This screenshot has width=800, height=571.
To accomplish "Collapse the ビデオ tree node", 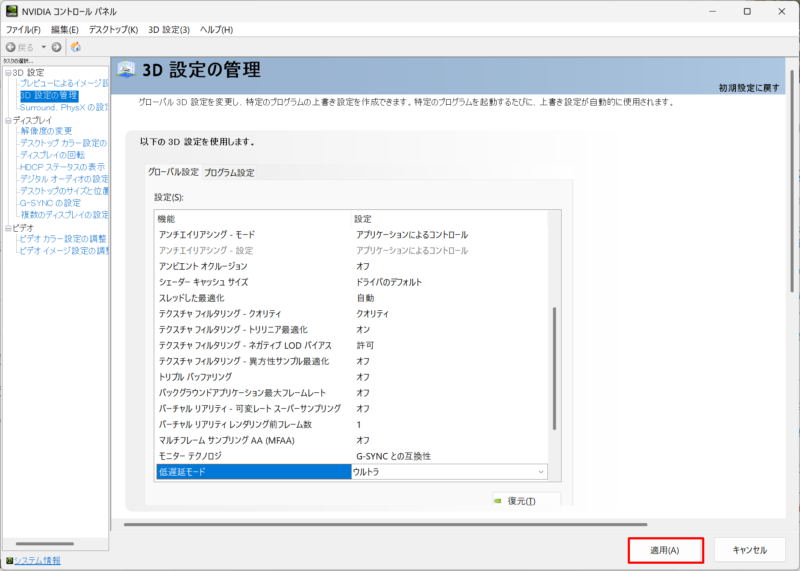I will pos(8,229).
